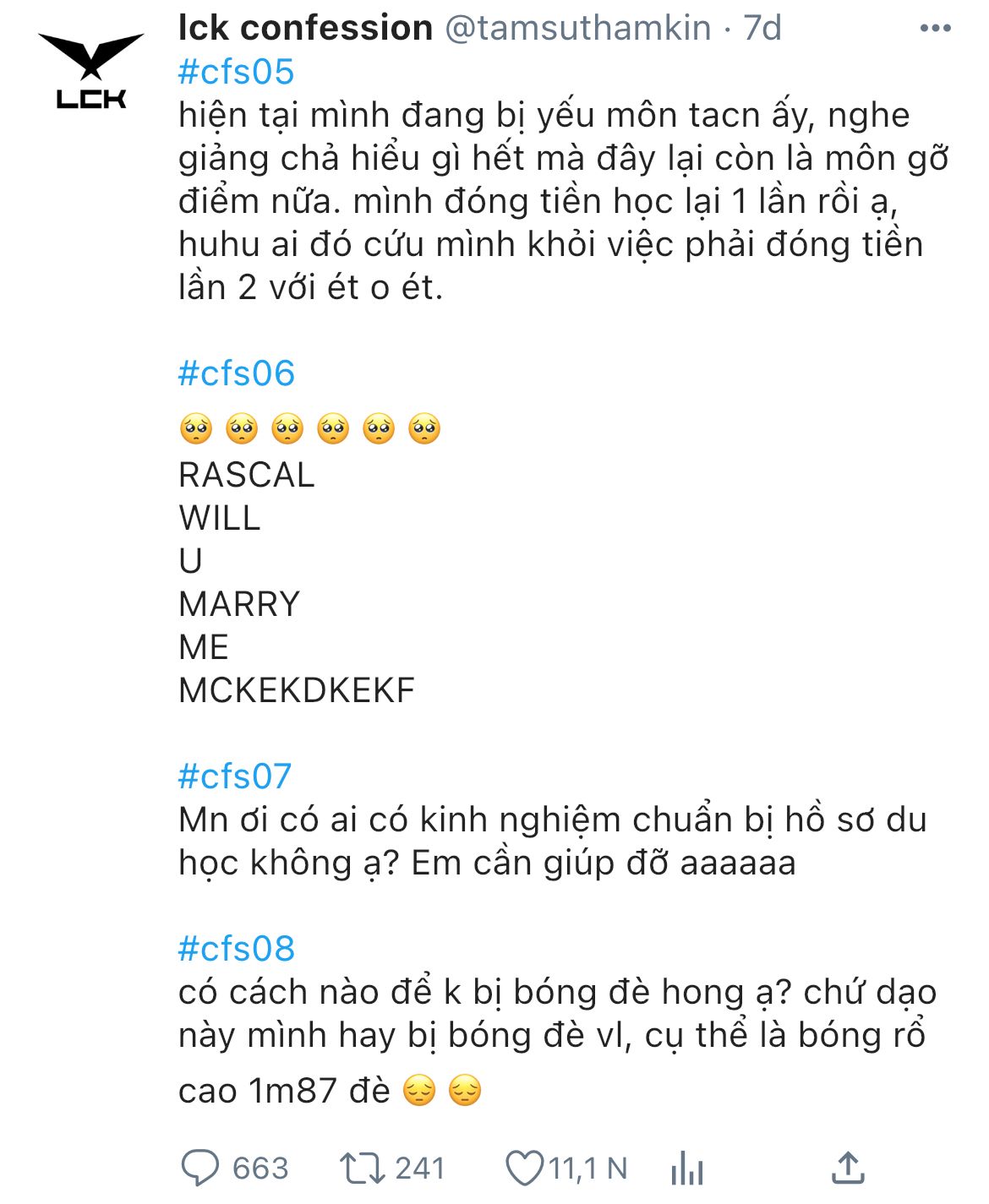989x1204 pixels.
Task: Share the tweet via upload icon
Action: pyautogui.click(x=848, y=1168)
